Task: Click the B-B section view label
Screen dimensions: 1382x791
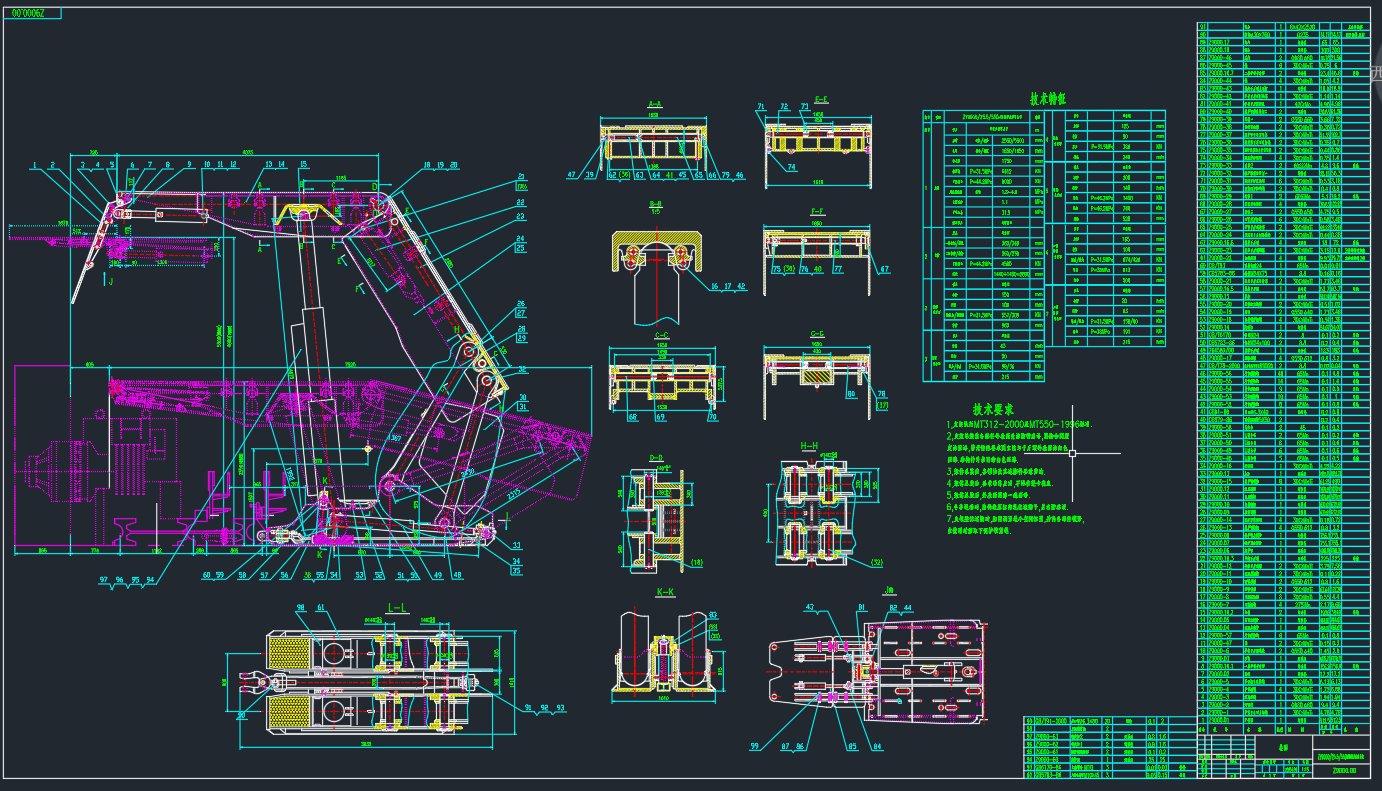Action: [656, 202]
